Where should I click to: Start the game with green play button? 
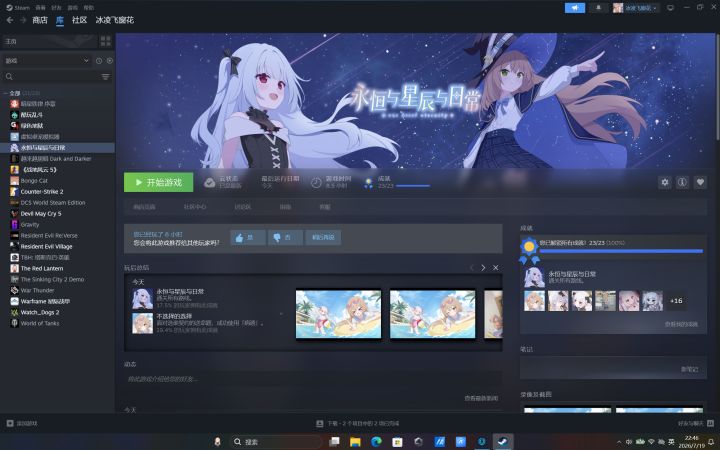158,182
